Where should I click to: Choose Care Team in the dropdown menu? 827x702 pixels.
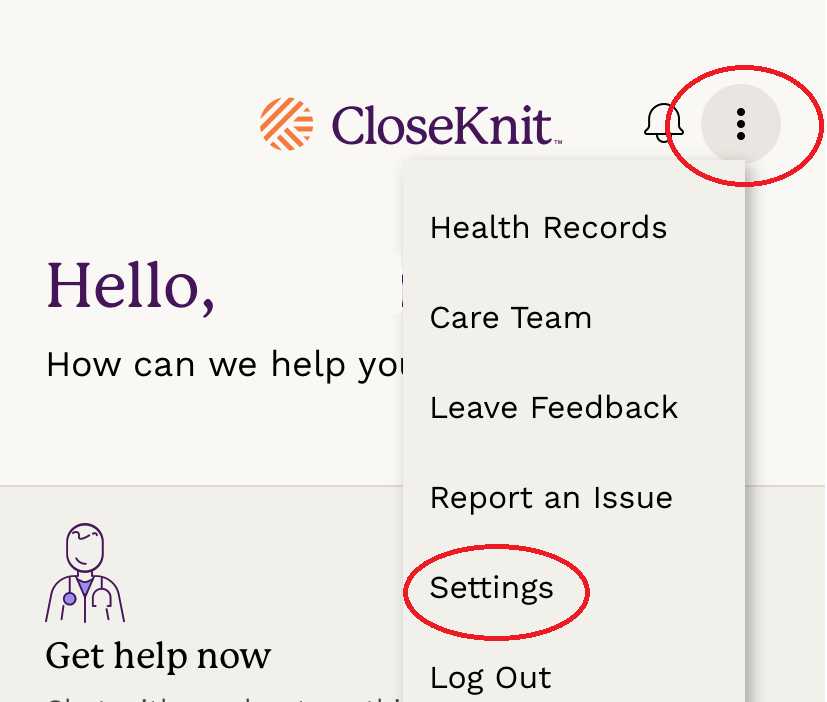point(511,318)
